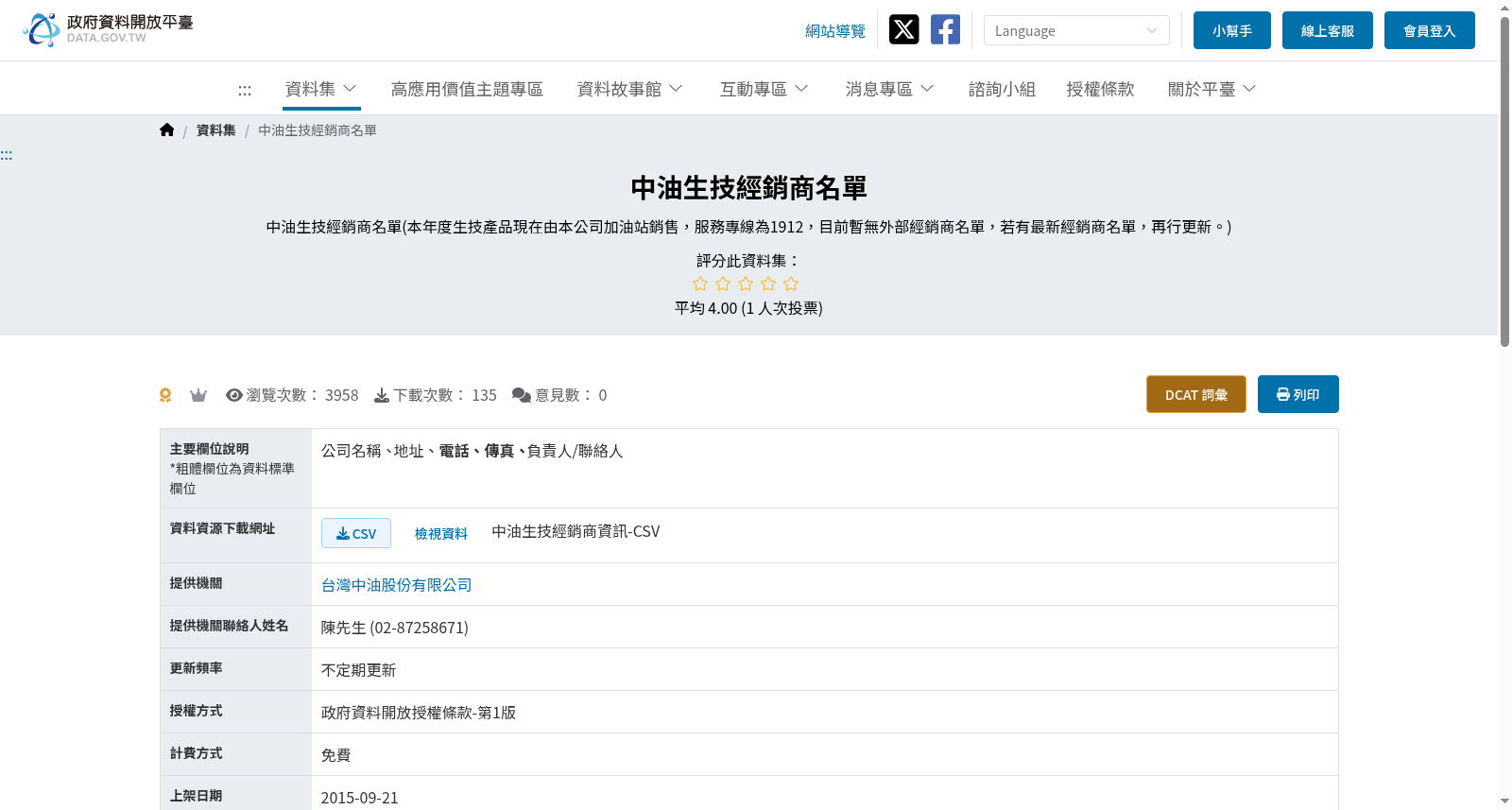This screenshot has height=810, width=1512.
Task: Open the Language dropdown
Action: [x=1076, y=30]
